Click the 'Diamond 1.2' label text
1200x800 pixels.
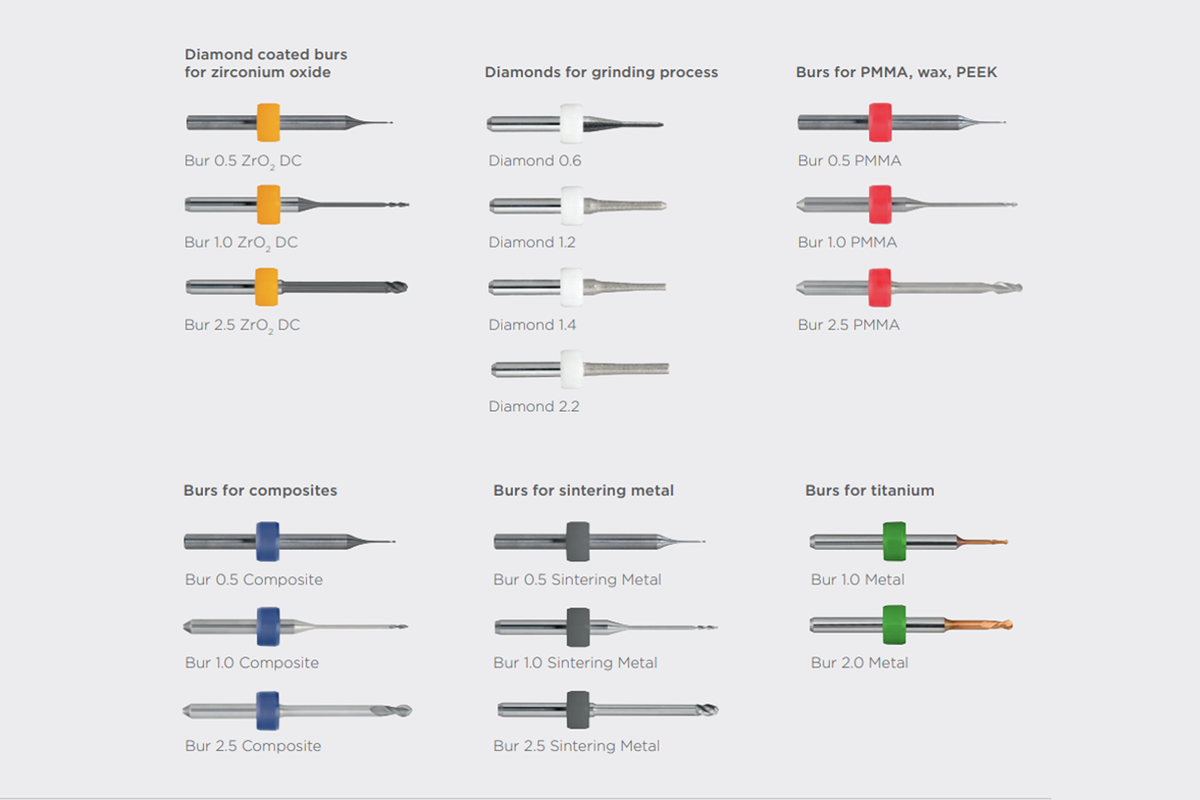point(532,242)
